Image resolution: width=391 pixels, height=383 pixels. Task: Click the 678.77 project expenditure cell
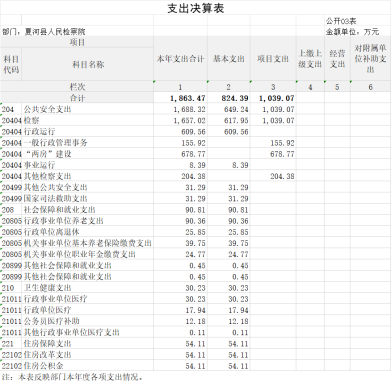point(282,154)
